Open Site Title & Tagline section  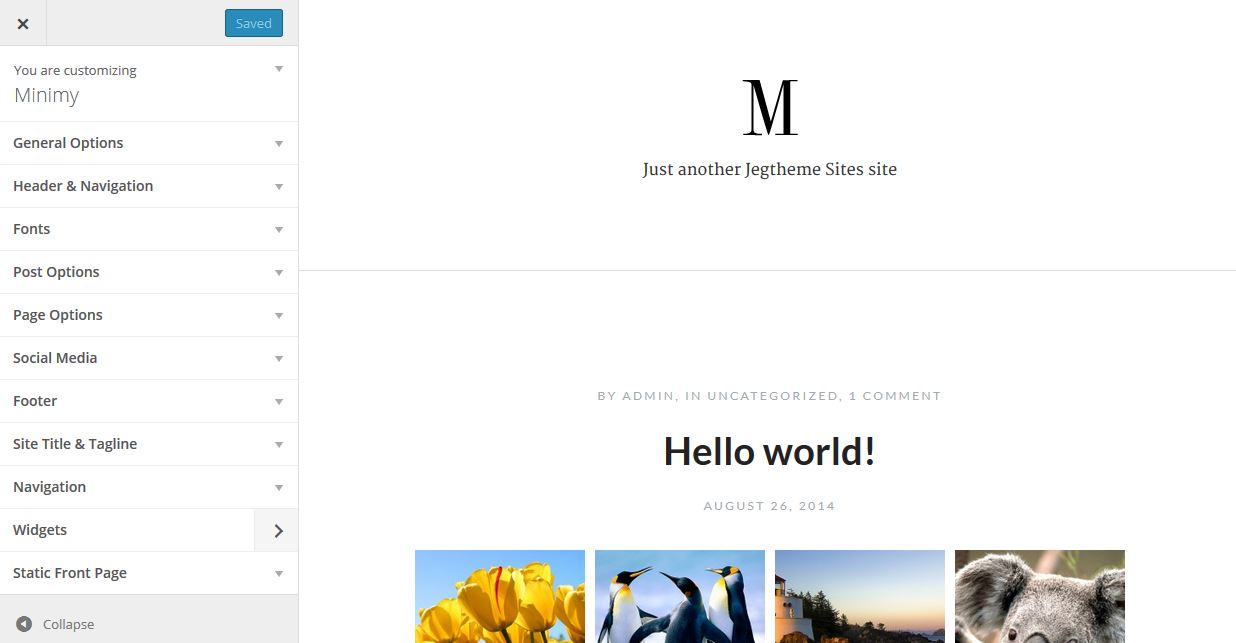(x=149, y=444)
